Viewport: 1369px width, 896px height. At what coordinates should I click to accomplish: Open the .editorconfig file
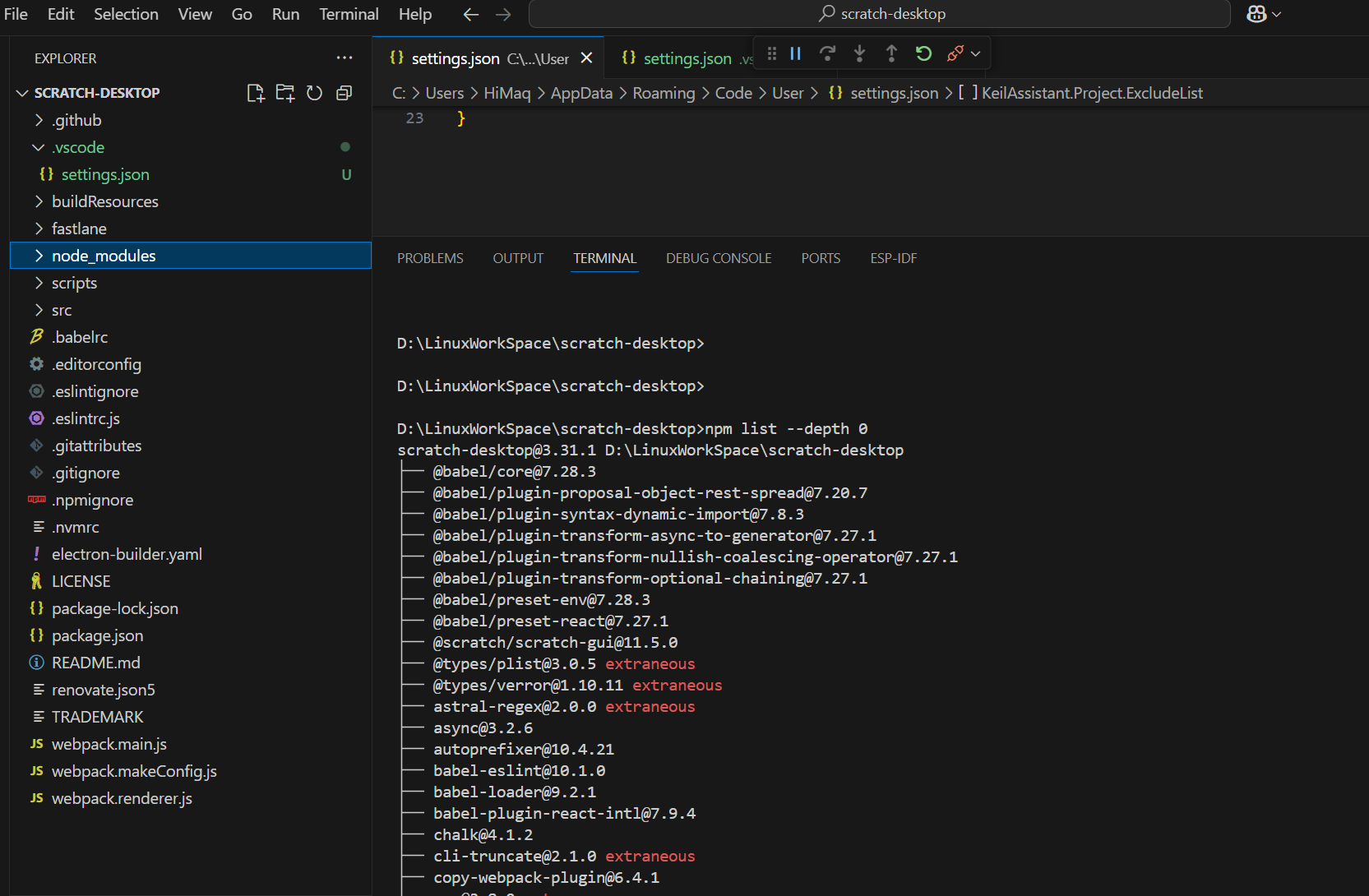191,364
